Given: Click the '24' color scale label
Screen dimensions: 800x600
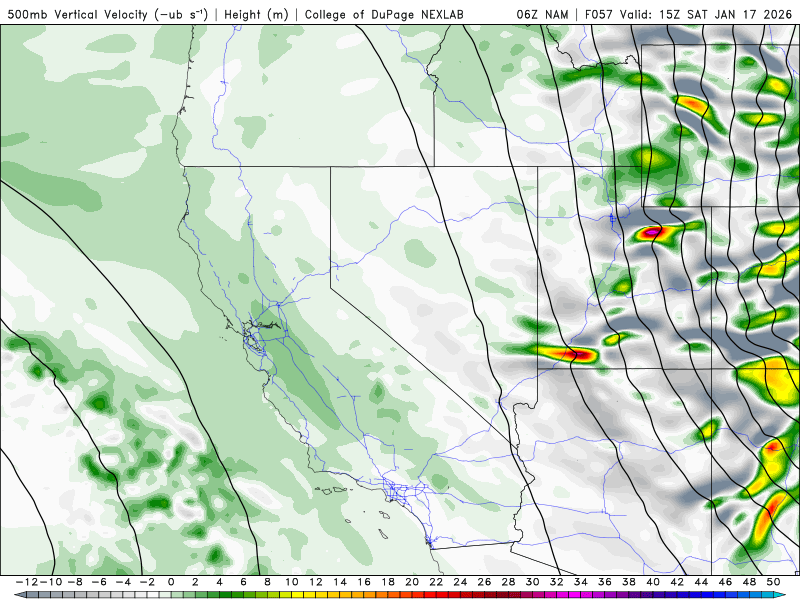Looking at the screenshot, I should coord(460,582).
